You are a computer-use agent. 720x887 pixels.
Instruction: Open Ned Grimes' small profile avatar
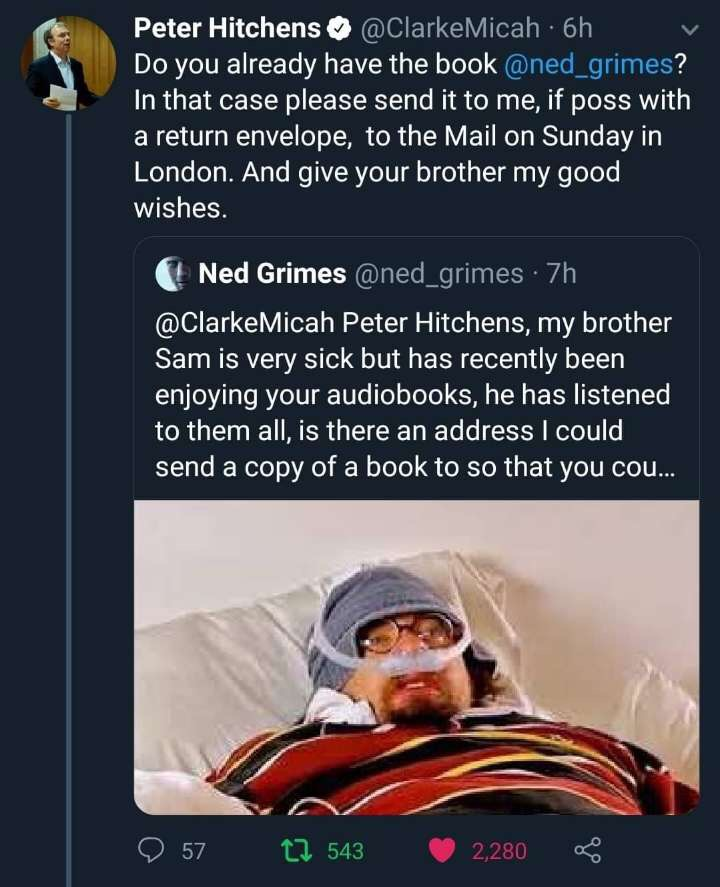(x=172, y=273)
